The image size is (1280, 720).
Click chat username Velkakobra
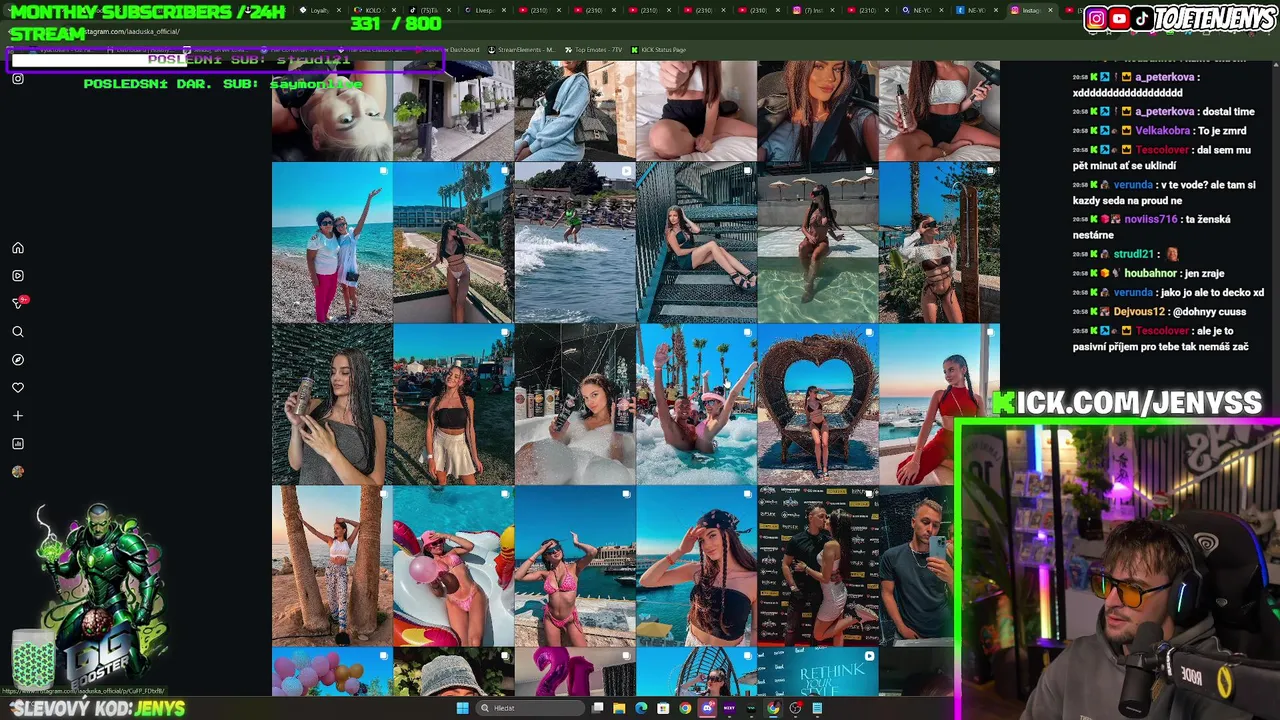point(1162,131)
